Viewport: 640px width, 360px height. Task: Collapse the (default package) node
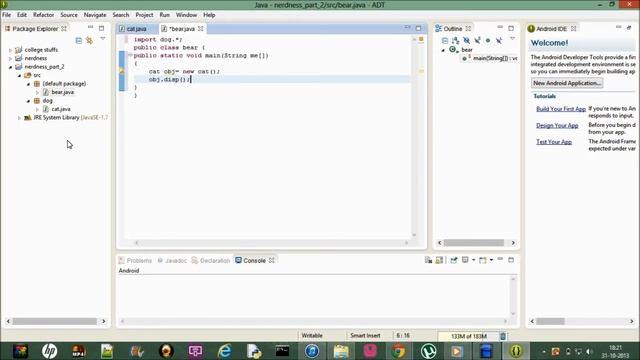pyautogui.click(x=28, y=84)
